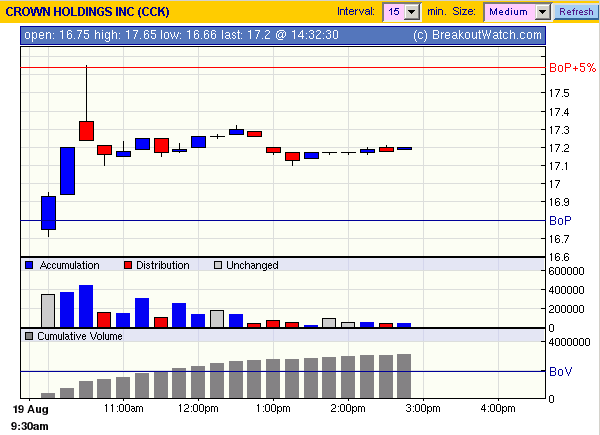
Task: Click the red Distribution legend swatch
Action: point(128,265)
